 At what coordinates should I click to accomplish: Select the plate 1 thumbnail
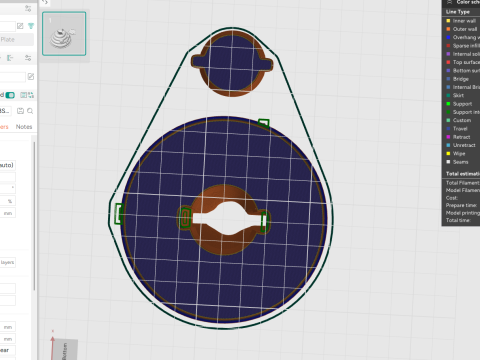tap(64, 33)
